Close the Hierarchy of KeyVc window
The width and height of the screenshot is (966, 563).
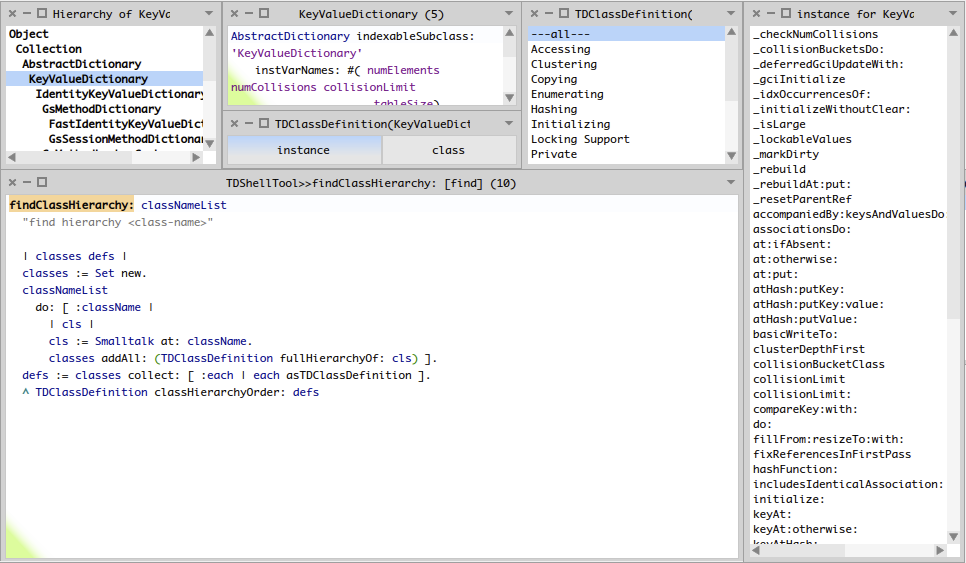pyautogui.click(x=12, y=13)
